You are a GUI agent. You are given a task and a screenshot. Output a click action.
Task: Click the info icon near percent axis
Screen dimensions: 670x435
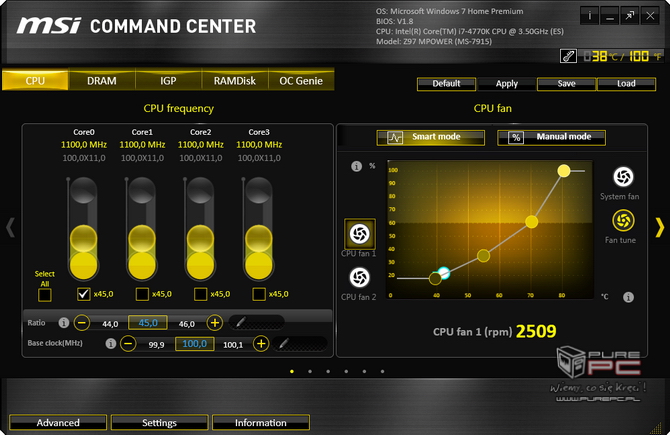pyautogui.click(x=356, y=166)
